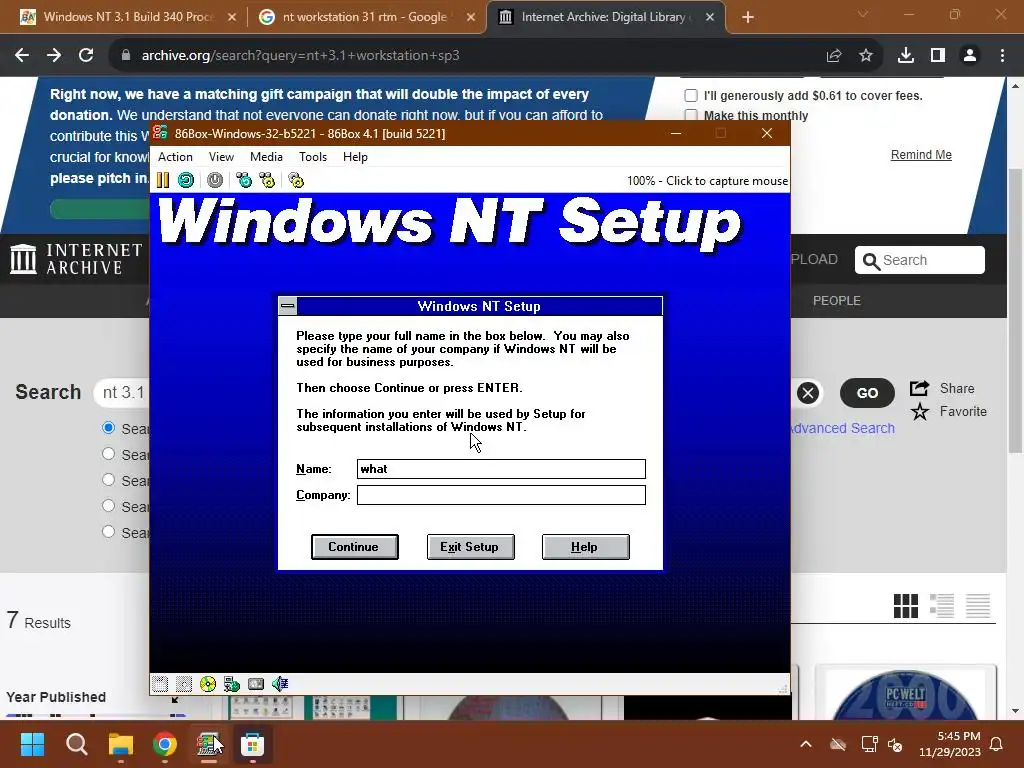
Task: Switch to tile grid view icon on archive.org
Action: pos(905,605)
